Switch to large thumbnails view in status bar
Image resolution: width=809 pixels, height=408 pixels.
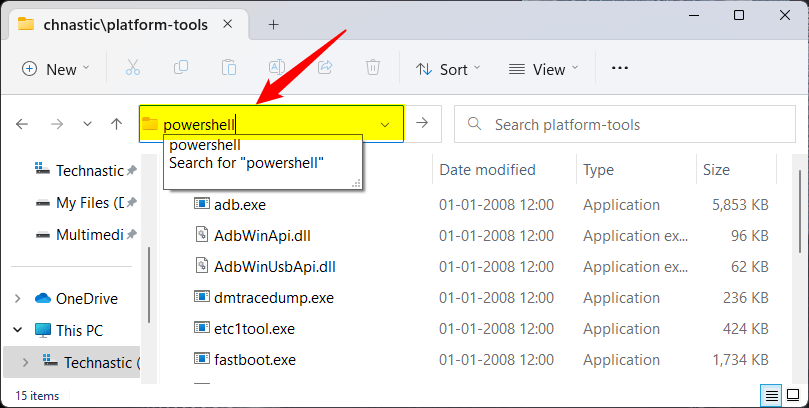pyautogui.click(x=793, y=395)
